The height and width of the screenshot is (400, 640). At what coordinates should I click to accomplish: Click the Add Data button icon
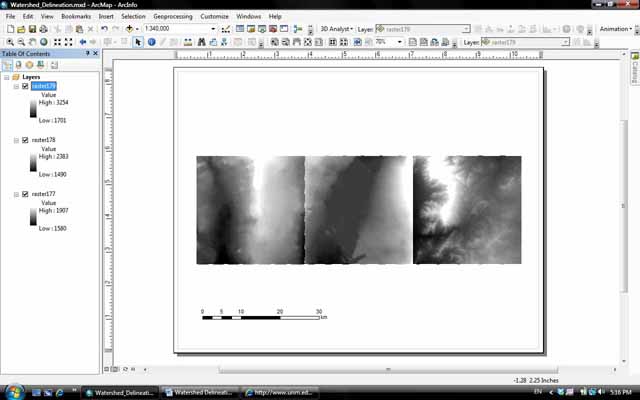tap(130, 29)
